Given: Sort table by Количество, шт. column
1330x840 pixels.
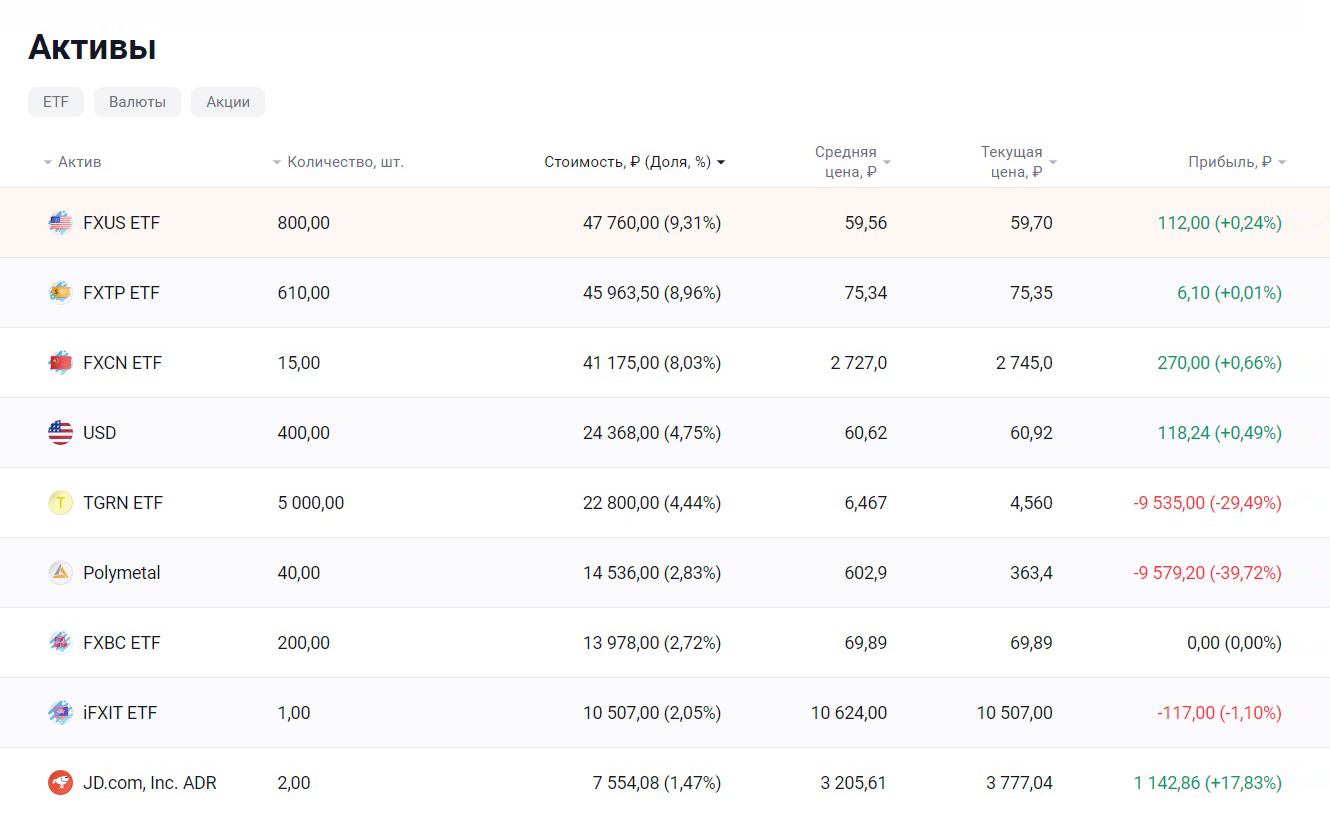Looking at the screenshot, I should click(338, 162).
